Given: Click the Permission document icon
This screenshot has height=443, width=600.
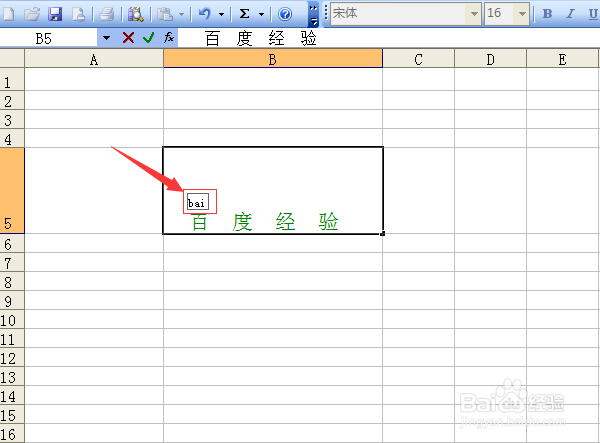Looking at the screenshot, I should click(78, 14).
